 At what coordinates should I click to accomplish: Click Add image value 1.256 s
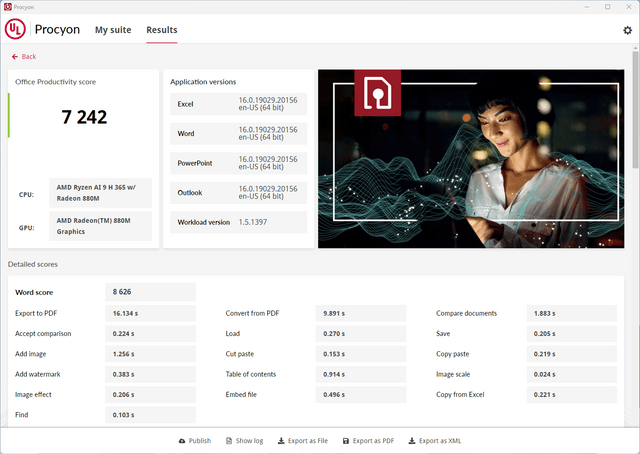pyautogui.click(x=151, y=354)
